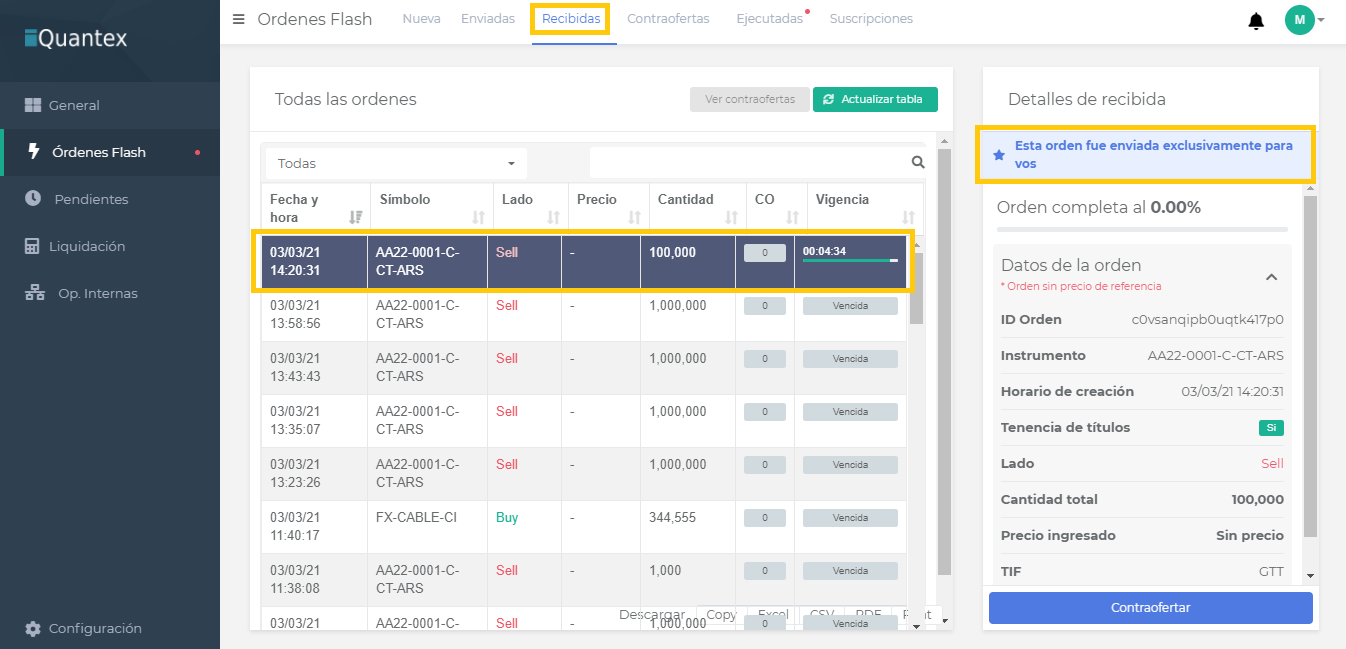Image resolution: width=1346 pixels, height=649 pixels.
Task: Click the hamburger menu icon
Action: [x=238, y=19]
